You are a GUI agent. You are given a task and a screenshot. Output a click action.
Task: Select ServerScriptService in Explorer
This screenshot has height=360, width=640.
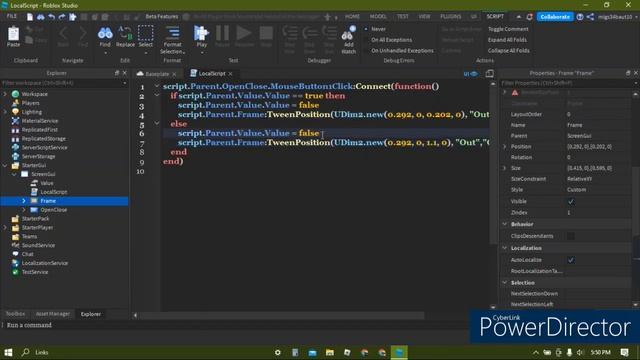tap(44, 147)
